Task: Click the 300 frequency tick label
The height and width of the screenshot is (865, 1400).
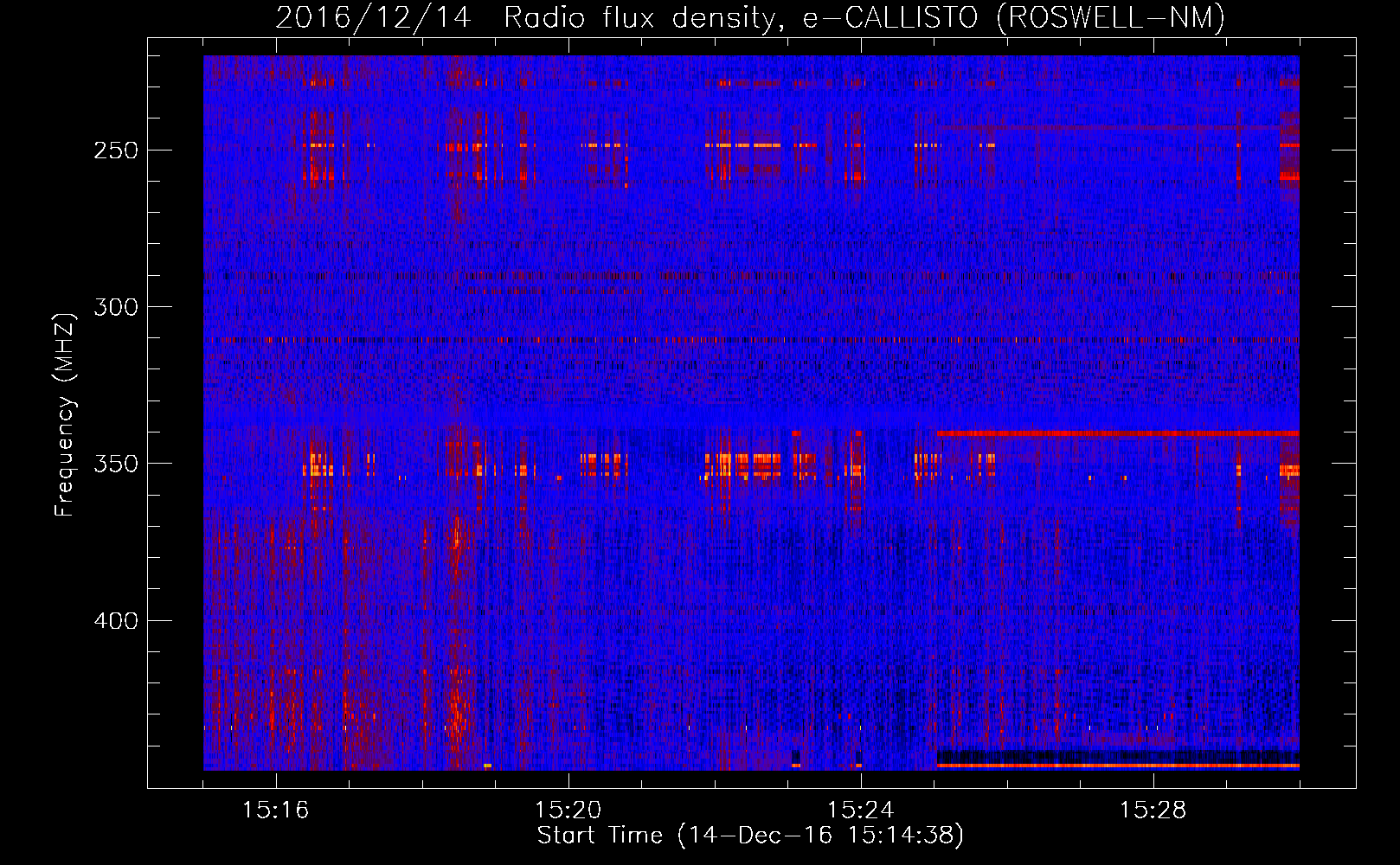Action: pos(116,307)
